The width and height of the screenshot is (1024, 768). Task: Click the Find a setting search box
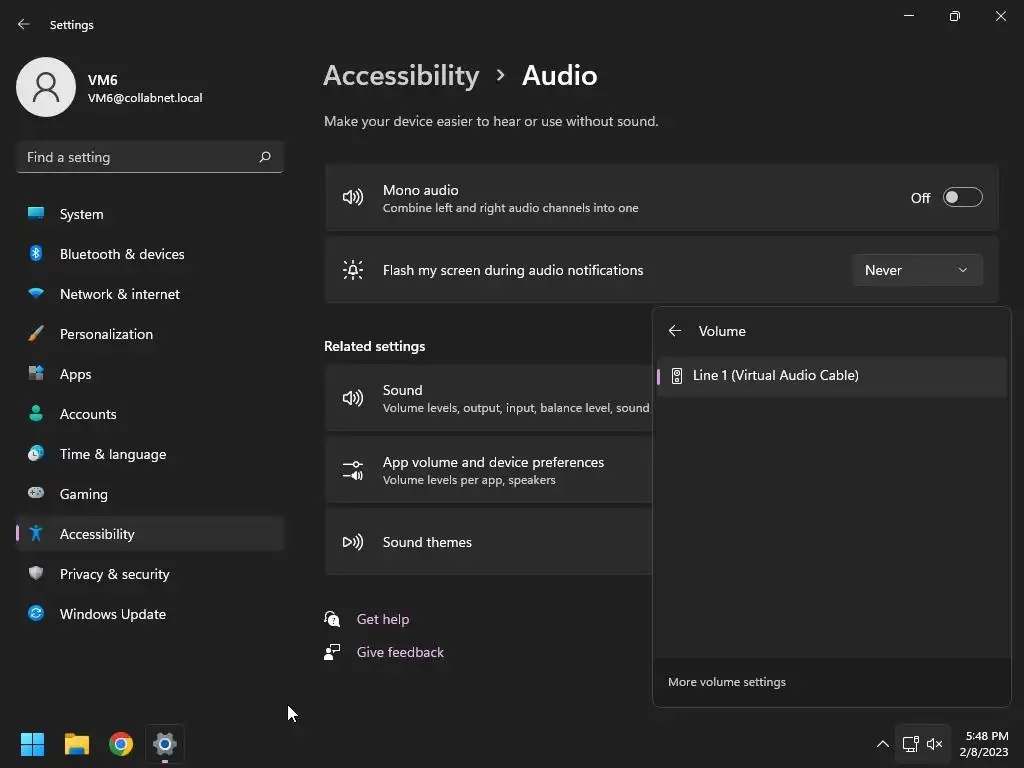[x=140, y=157]
